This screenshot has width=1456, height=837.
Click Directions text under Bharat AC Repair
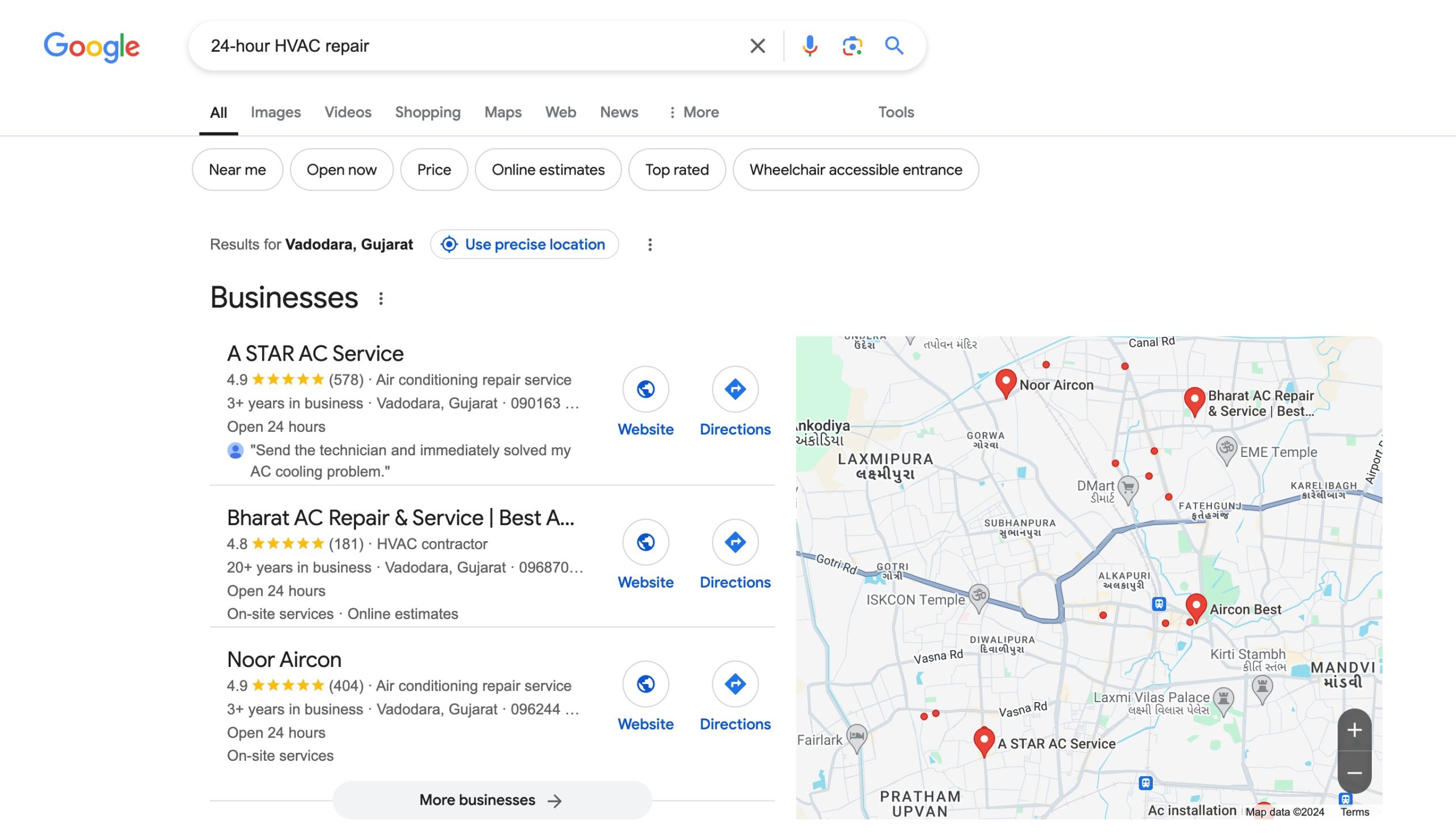click(735, 582)
